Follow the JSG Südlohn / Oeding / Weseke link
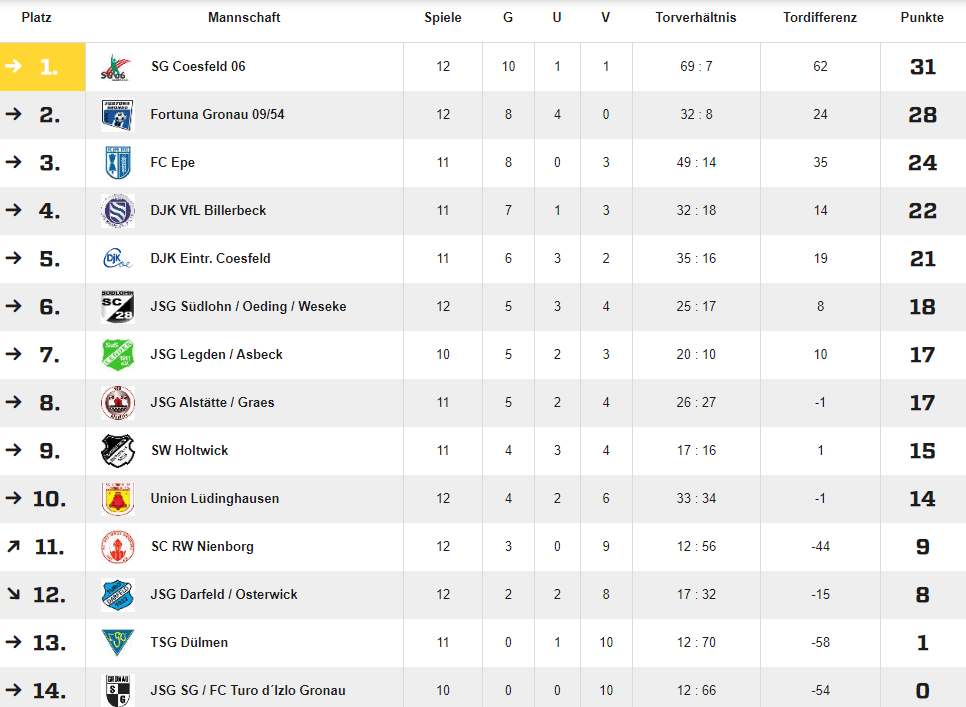 tap(248, 306)
